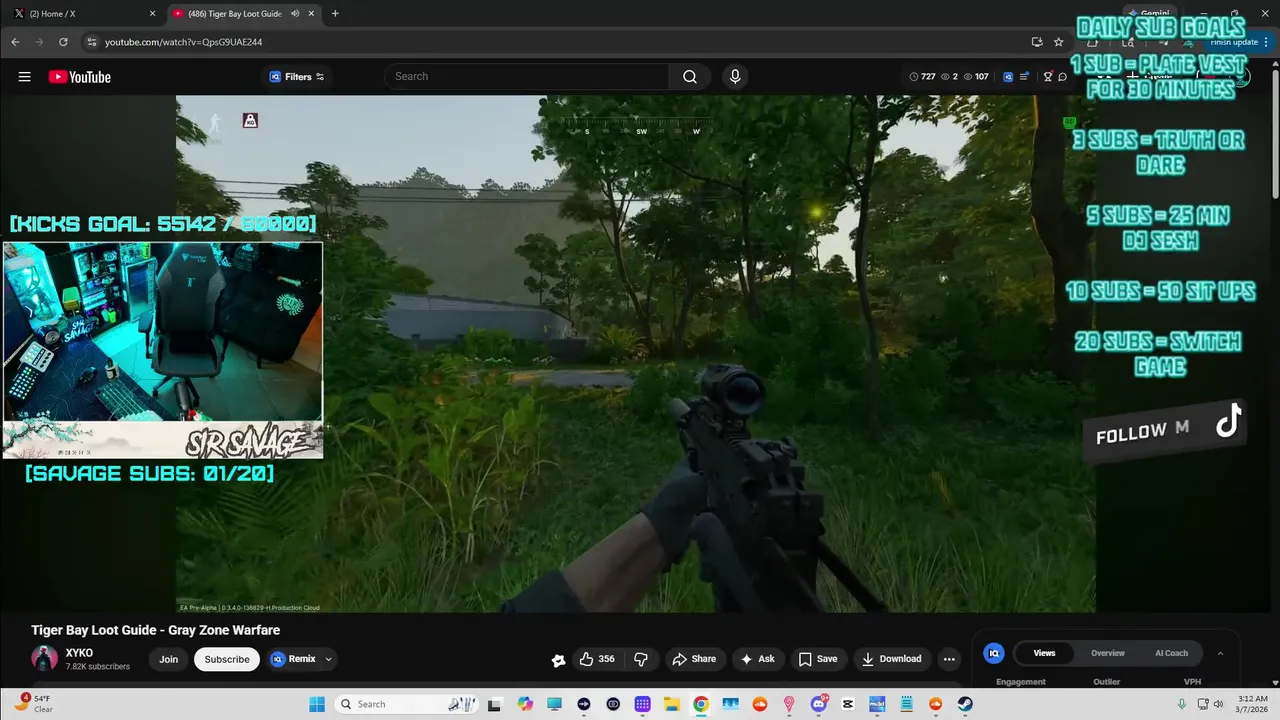This screenshot has width=1280, height=720.
Task: Open a new browser tab
Action: (x=335, y=14)
